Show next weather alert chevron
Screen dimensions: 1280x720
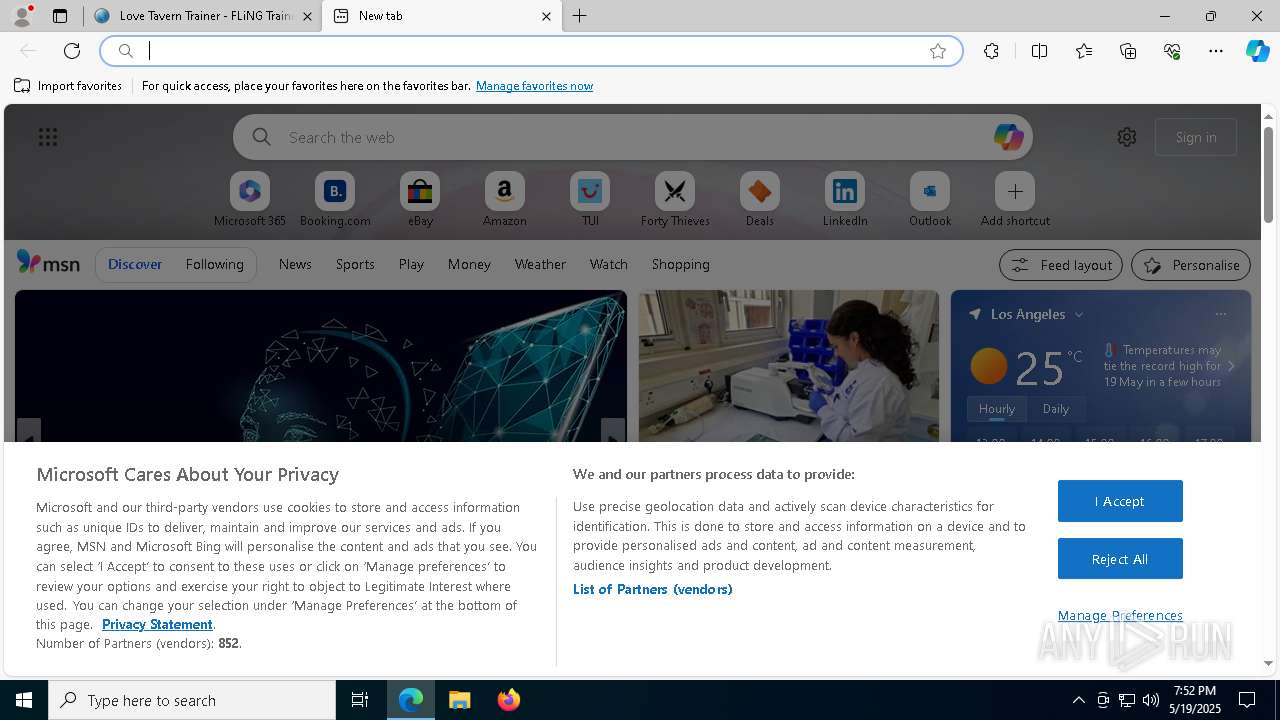point(1231,366)
